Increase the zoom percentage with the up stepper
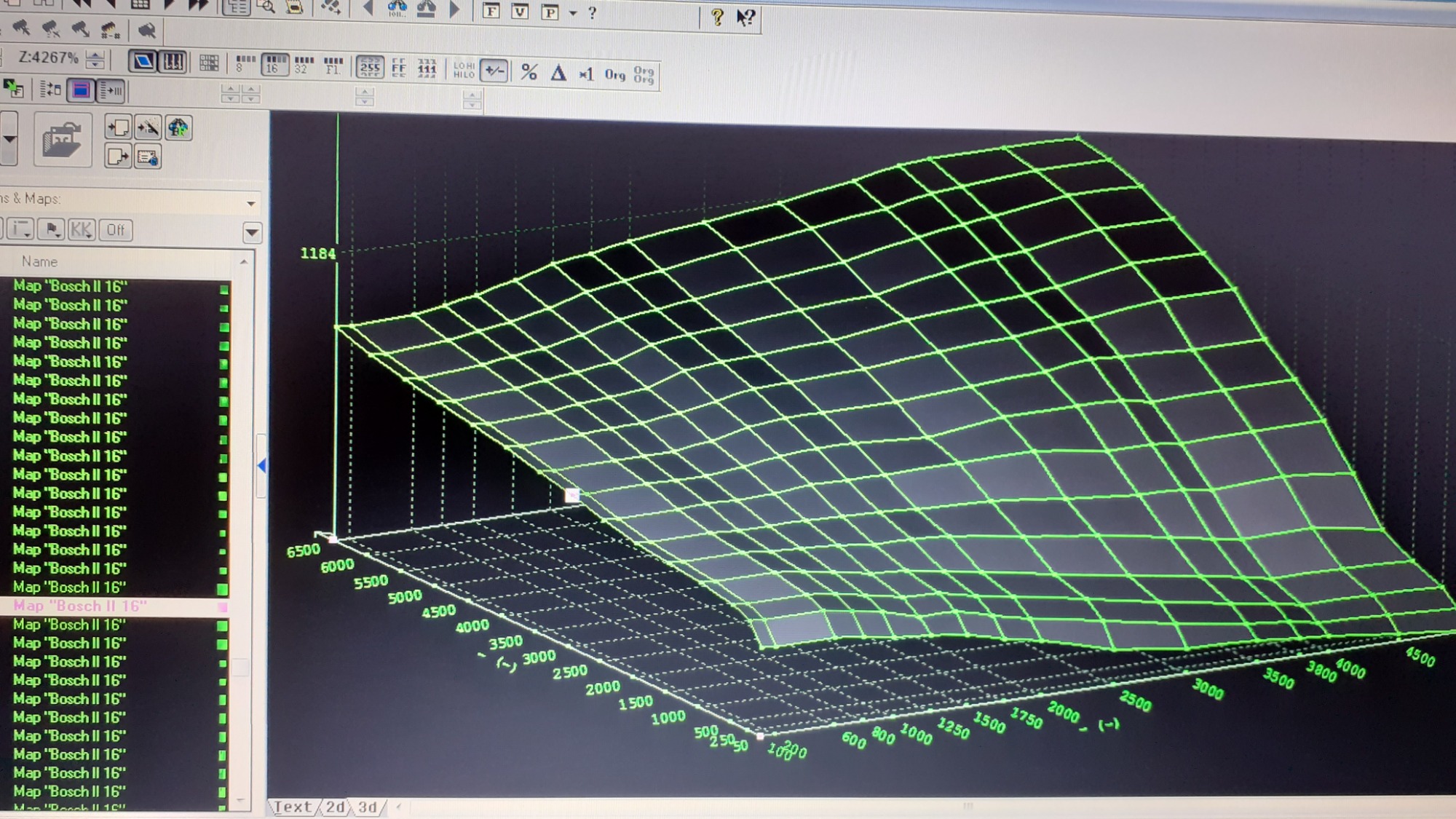The height and width of the screenshot is (819, 1456). click(x=95, y=54)
